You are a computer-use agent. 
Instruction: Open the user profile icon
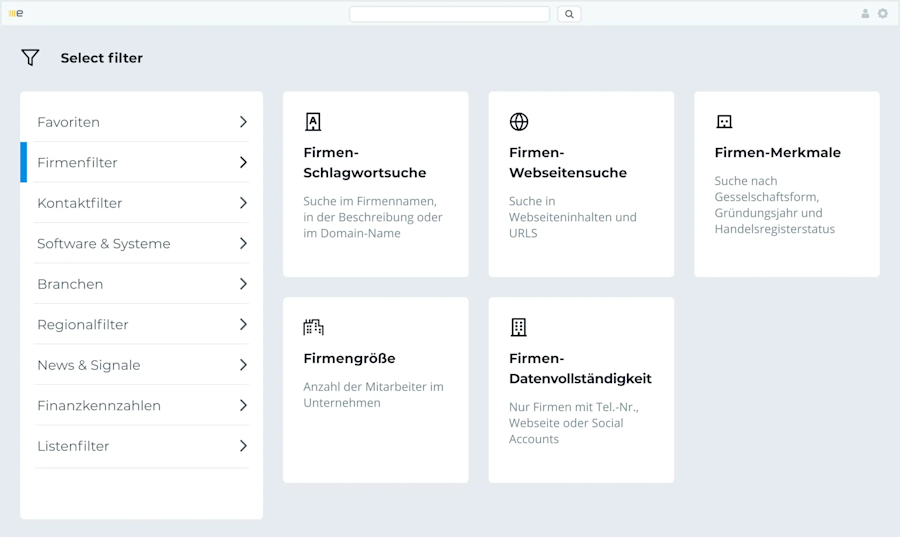tap(865, 13)
